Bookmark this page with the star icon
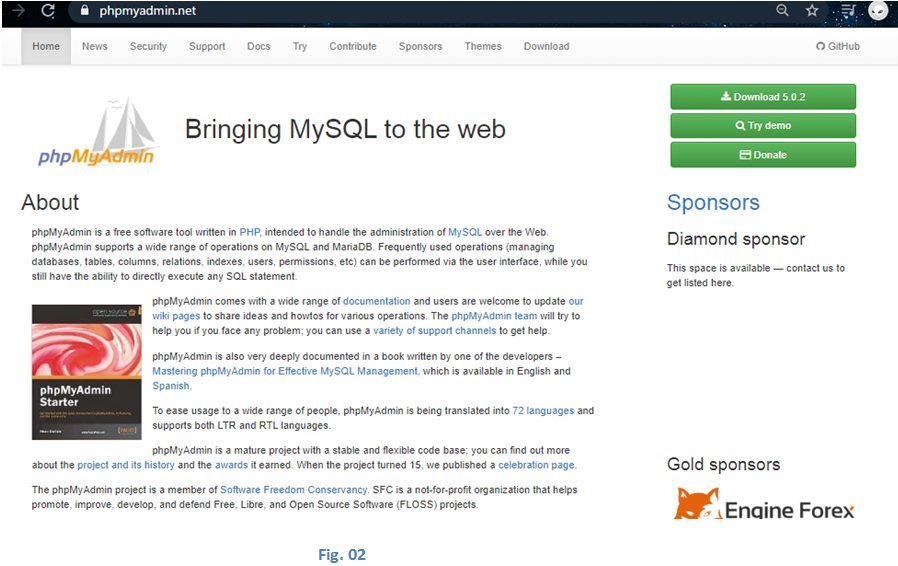The height and width of the screenshot is (566, 898). coord(812,11)
